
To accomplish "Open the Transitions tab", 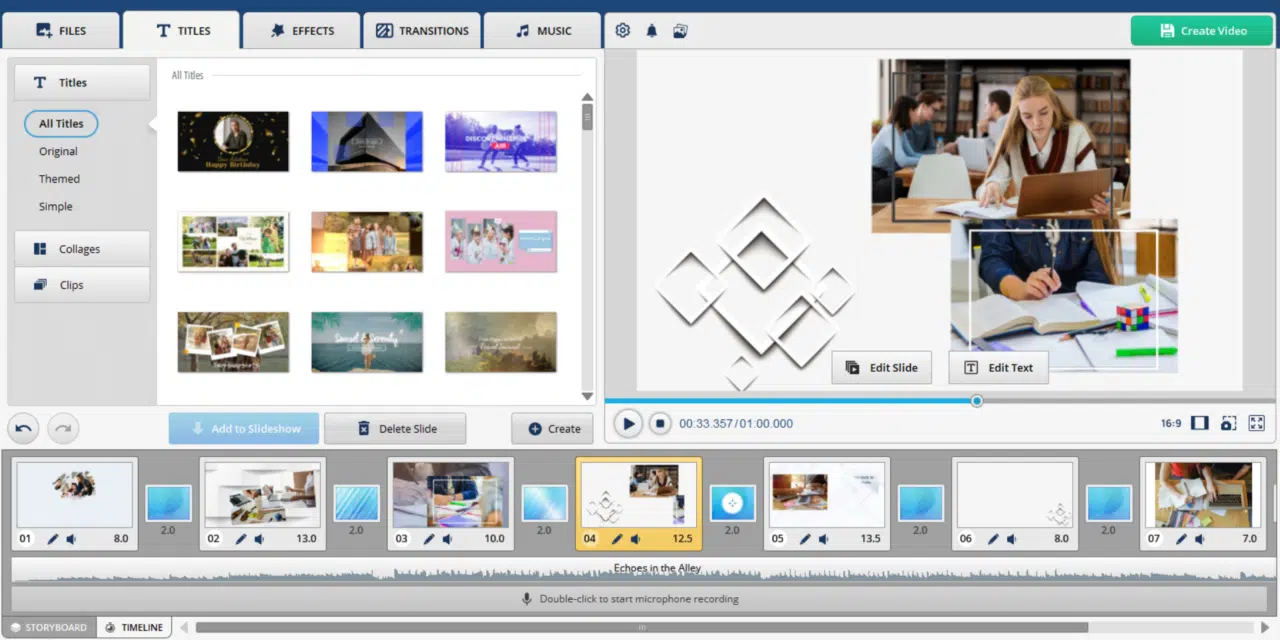I will click(421, 31).
